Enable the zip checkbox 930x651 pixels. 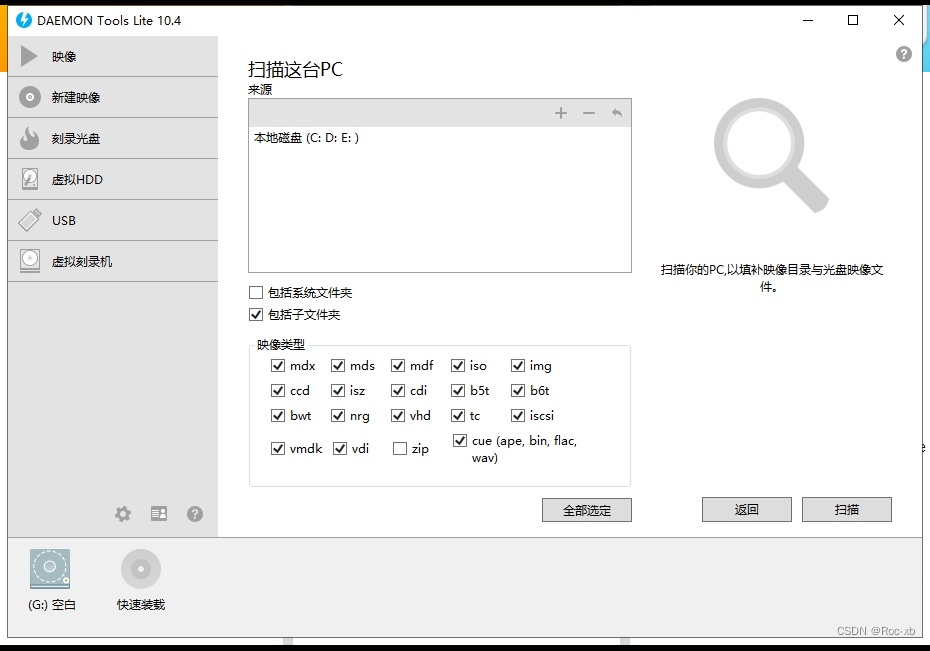[400, 448]
